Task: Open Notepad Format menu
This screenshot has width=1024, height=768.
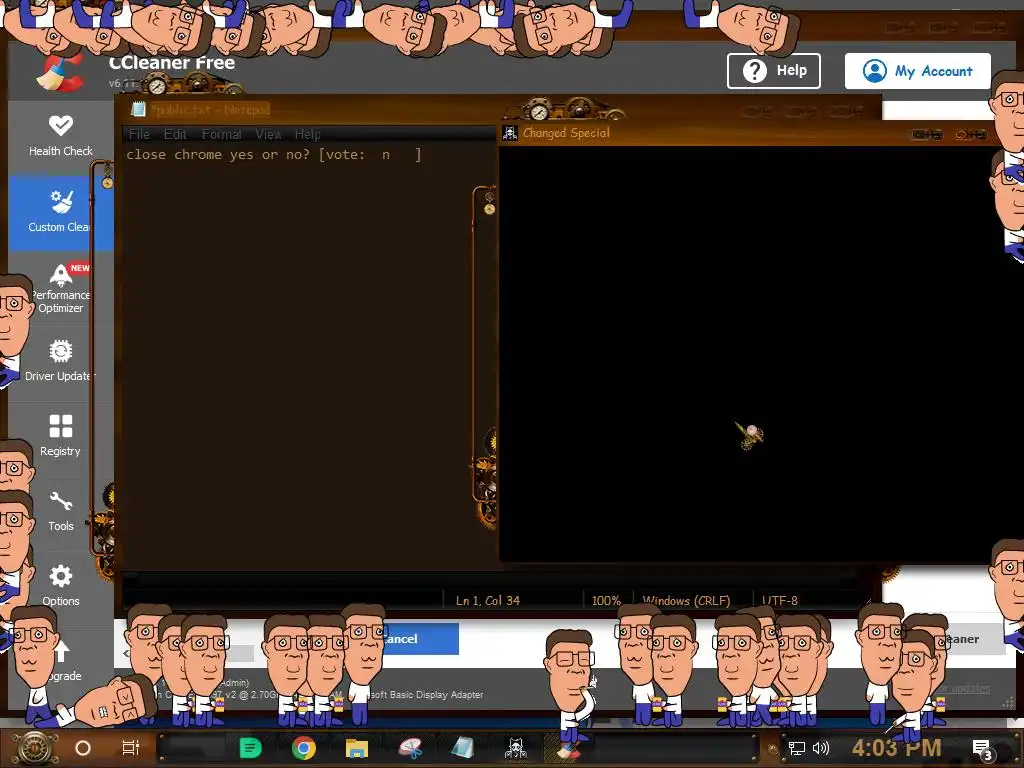Action: coord(221,135)
